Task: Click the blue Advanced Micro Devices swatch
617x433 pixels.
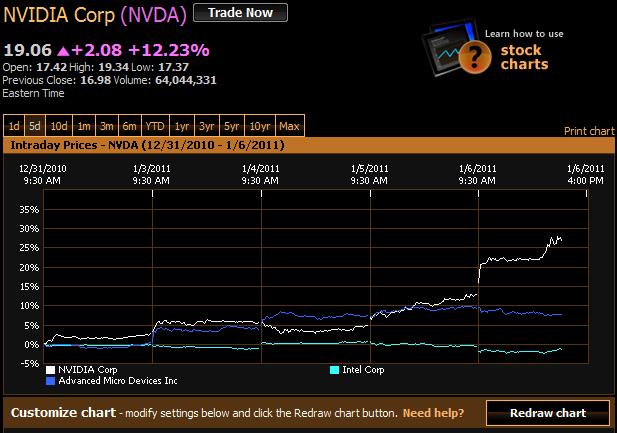Action: pyautogui.click(x=50, y=381)
